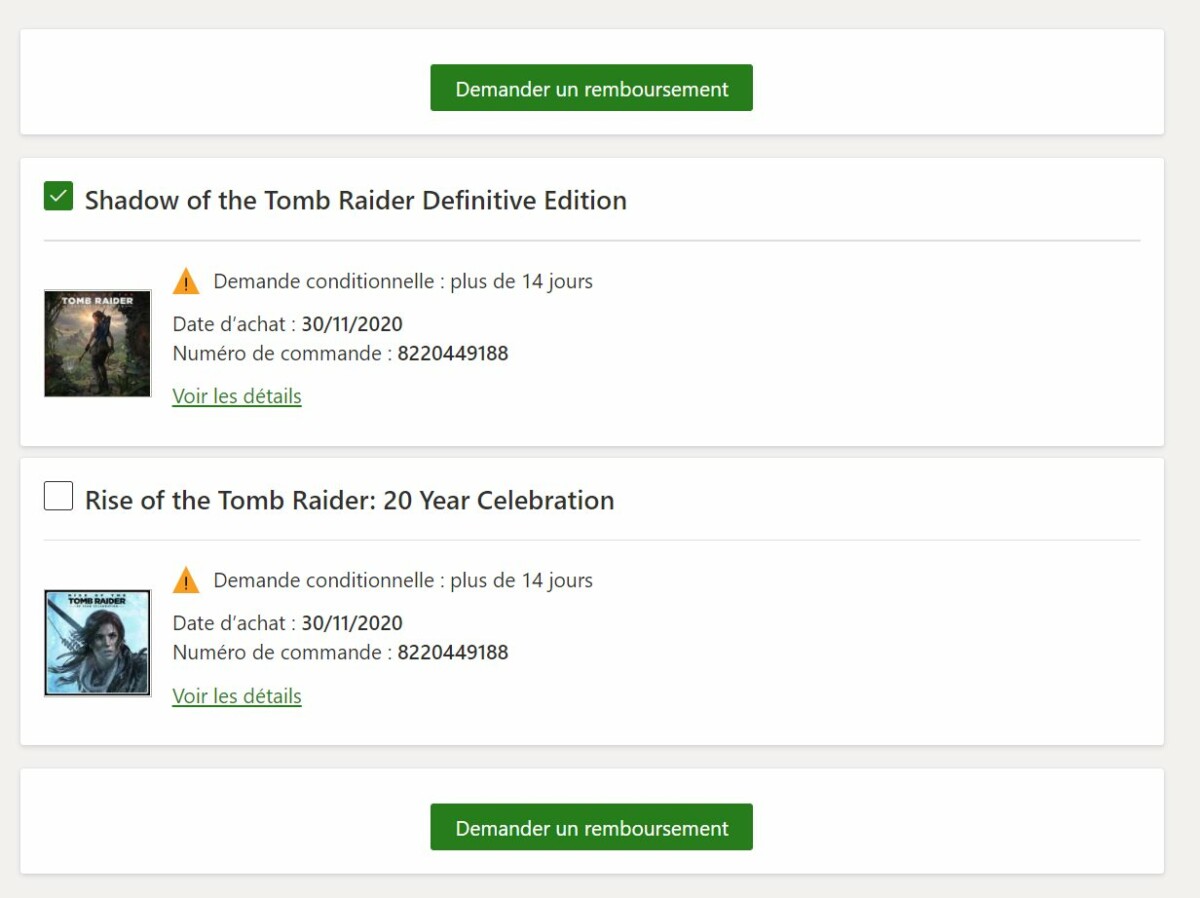Image resolution: width=1200 pixels, height=898 pixels.
Task: Click purchase date 30/11/2020 under Rise of the Tomb Raider
Action: coord(352,623)
